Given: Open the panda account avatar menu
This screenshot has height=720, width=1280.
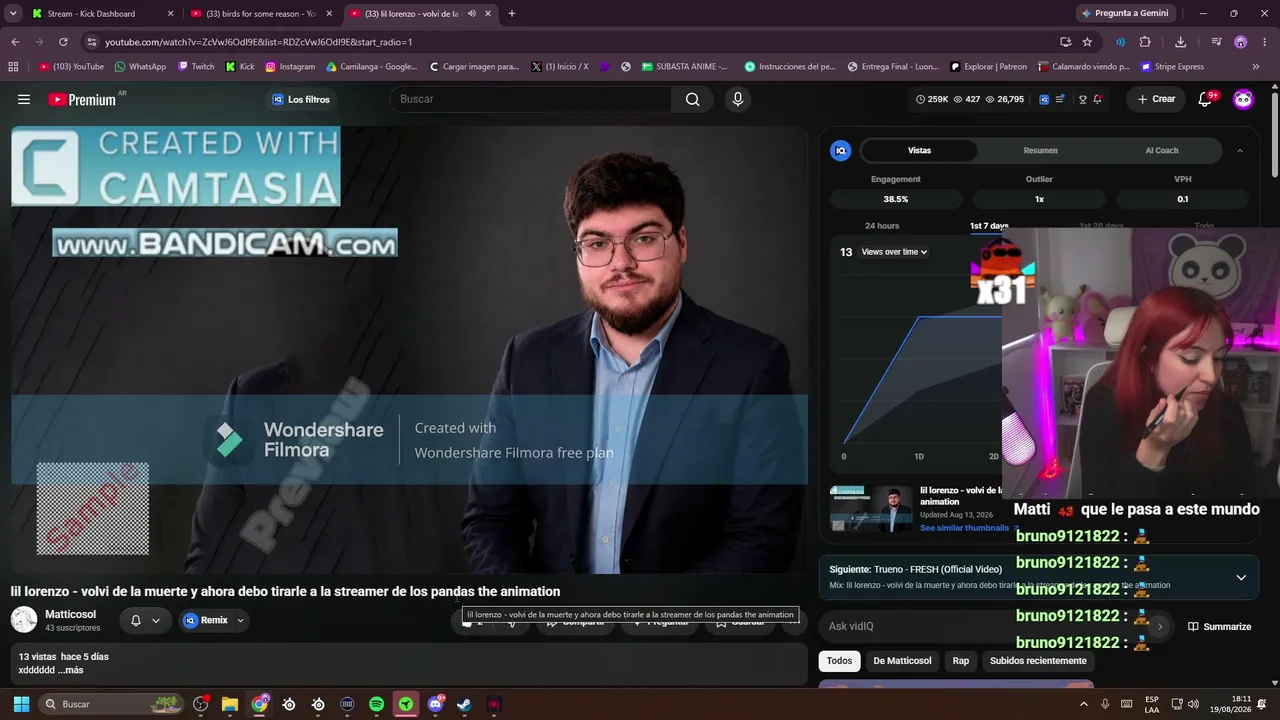Looking at the screenshot, I should [x=1243, y=99].
